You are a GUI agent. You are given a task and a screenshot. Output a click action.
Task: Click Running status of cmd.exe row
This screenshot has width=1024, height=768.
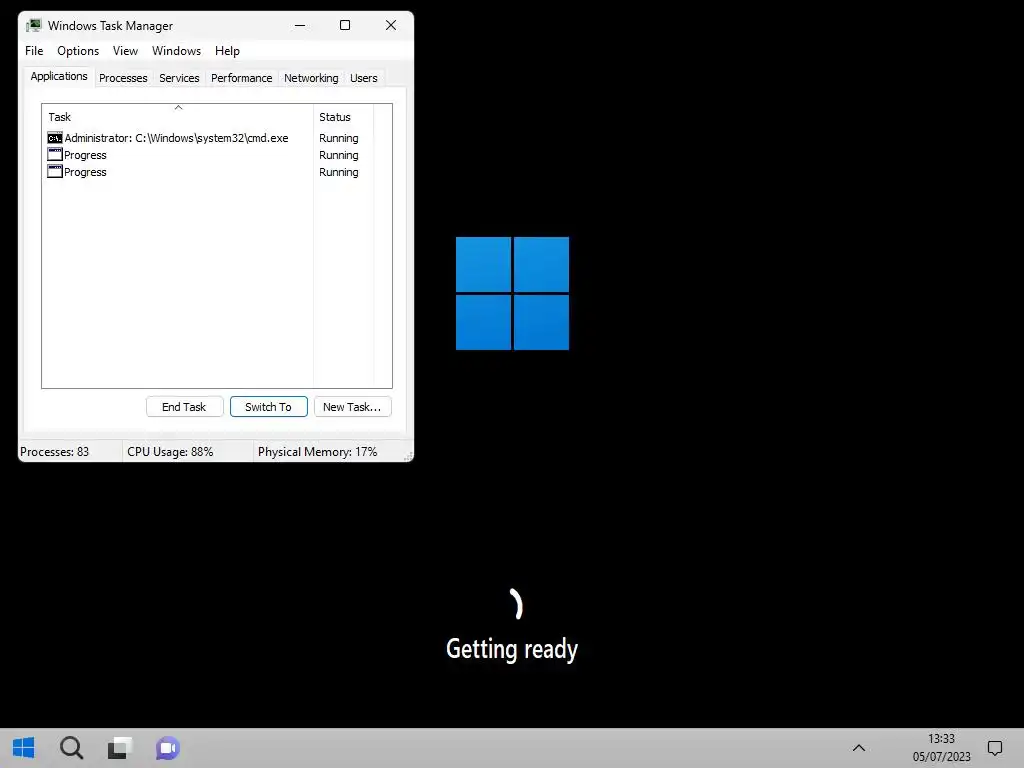point(338,138)
